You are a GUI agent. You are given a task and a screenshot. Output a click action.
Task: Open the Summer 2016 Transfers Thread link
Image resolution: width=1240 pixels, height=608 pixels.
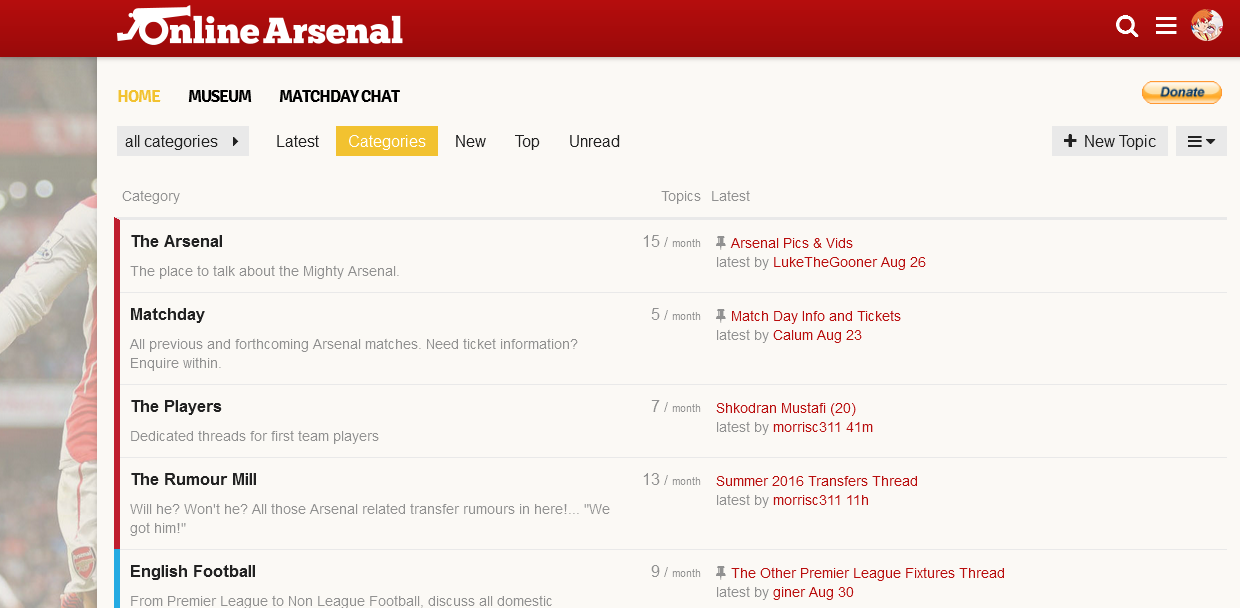(816, 481)
